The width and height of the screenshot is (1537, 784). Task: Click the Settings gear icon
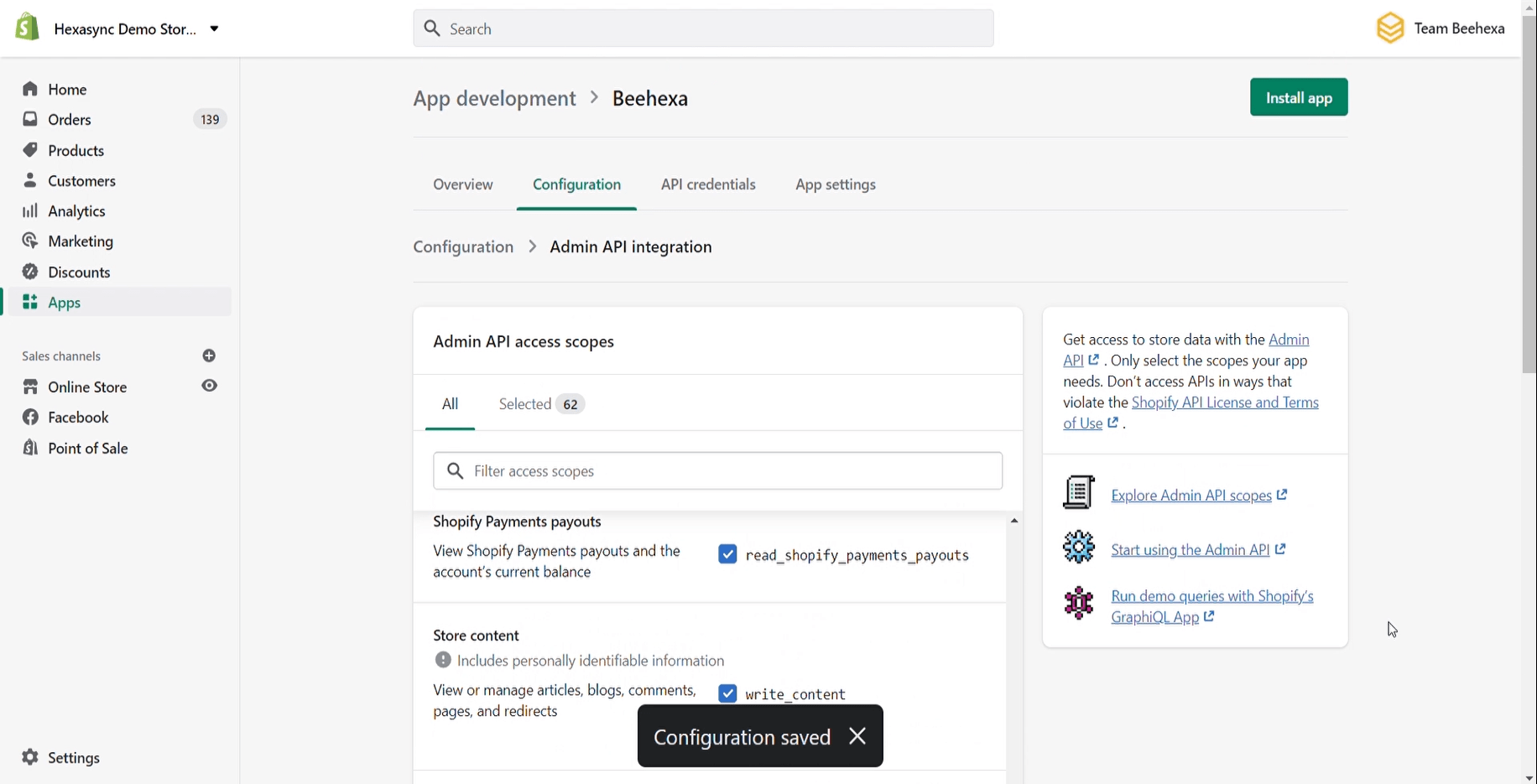click(30, 757)
